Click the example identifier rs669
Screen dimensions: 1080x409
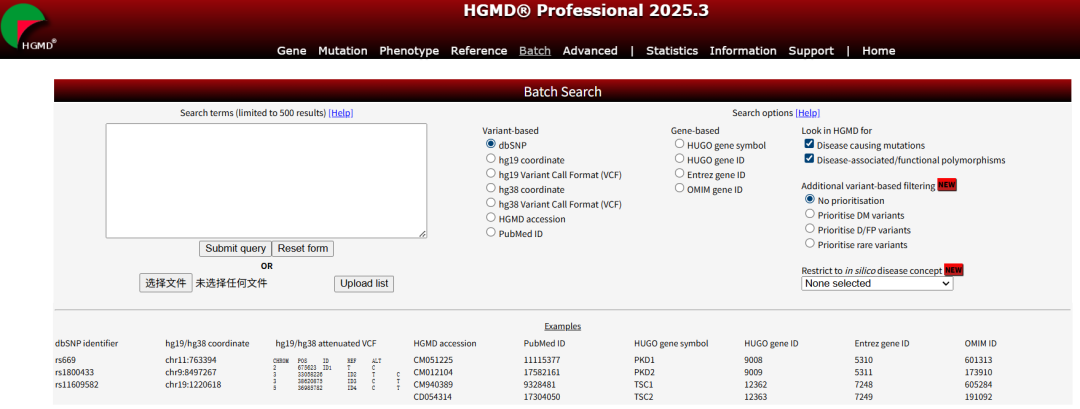point(64,360)
